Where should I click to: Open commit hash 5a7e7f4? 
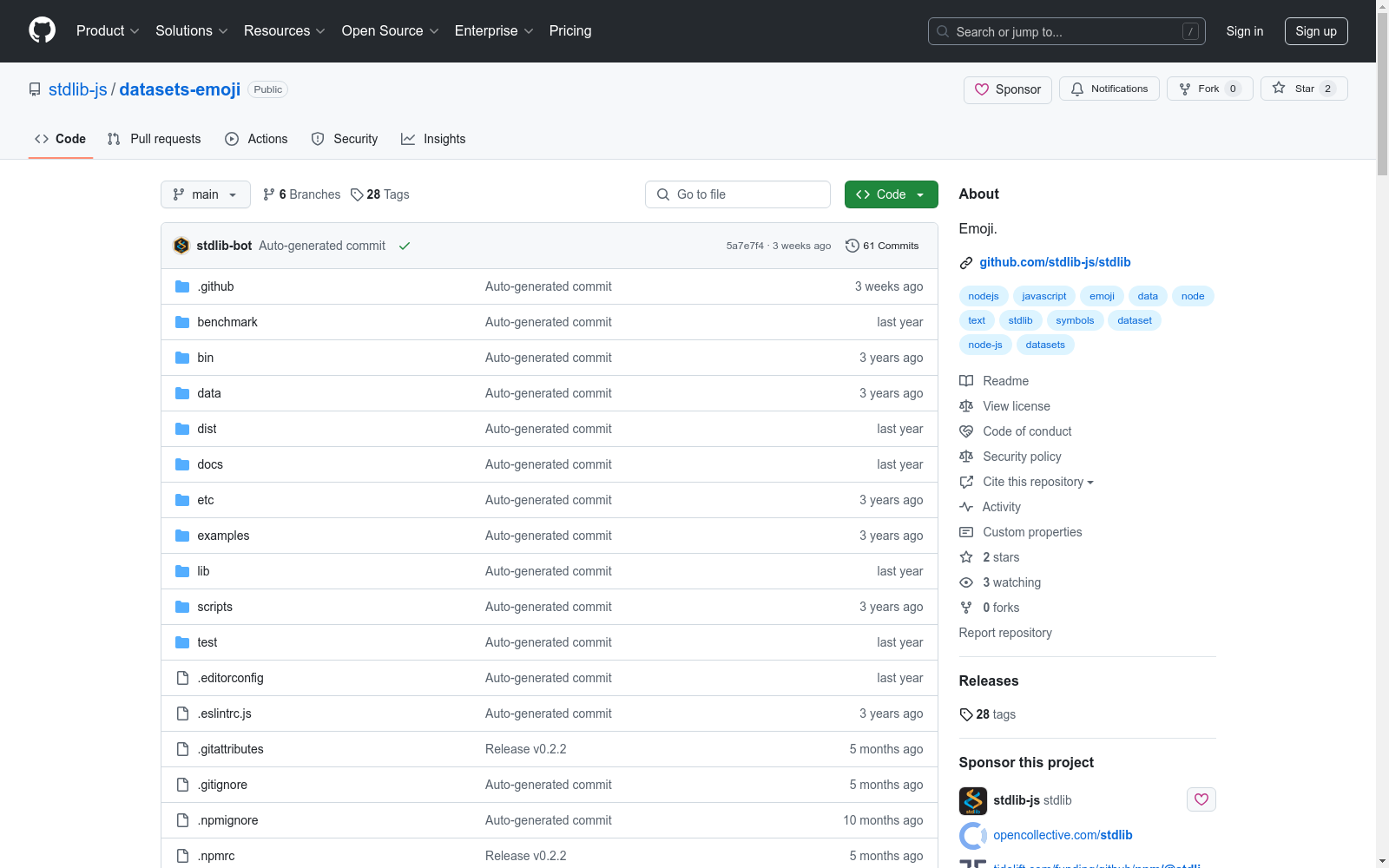[x=745, y=246]
